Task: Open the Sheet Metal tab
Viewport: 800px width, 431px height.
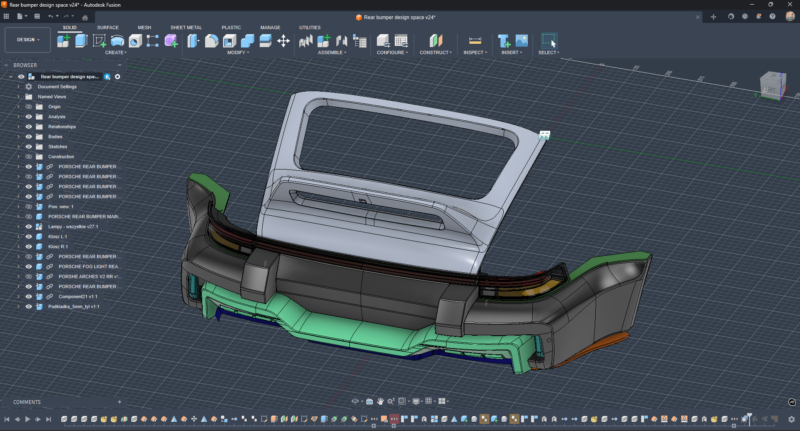Action: coord(184,27)
